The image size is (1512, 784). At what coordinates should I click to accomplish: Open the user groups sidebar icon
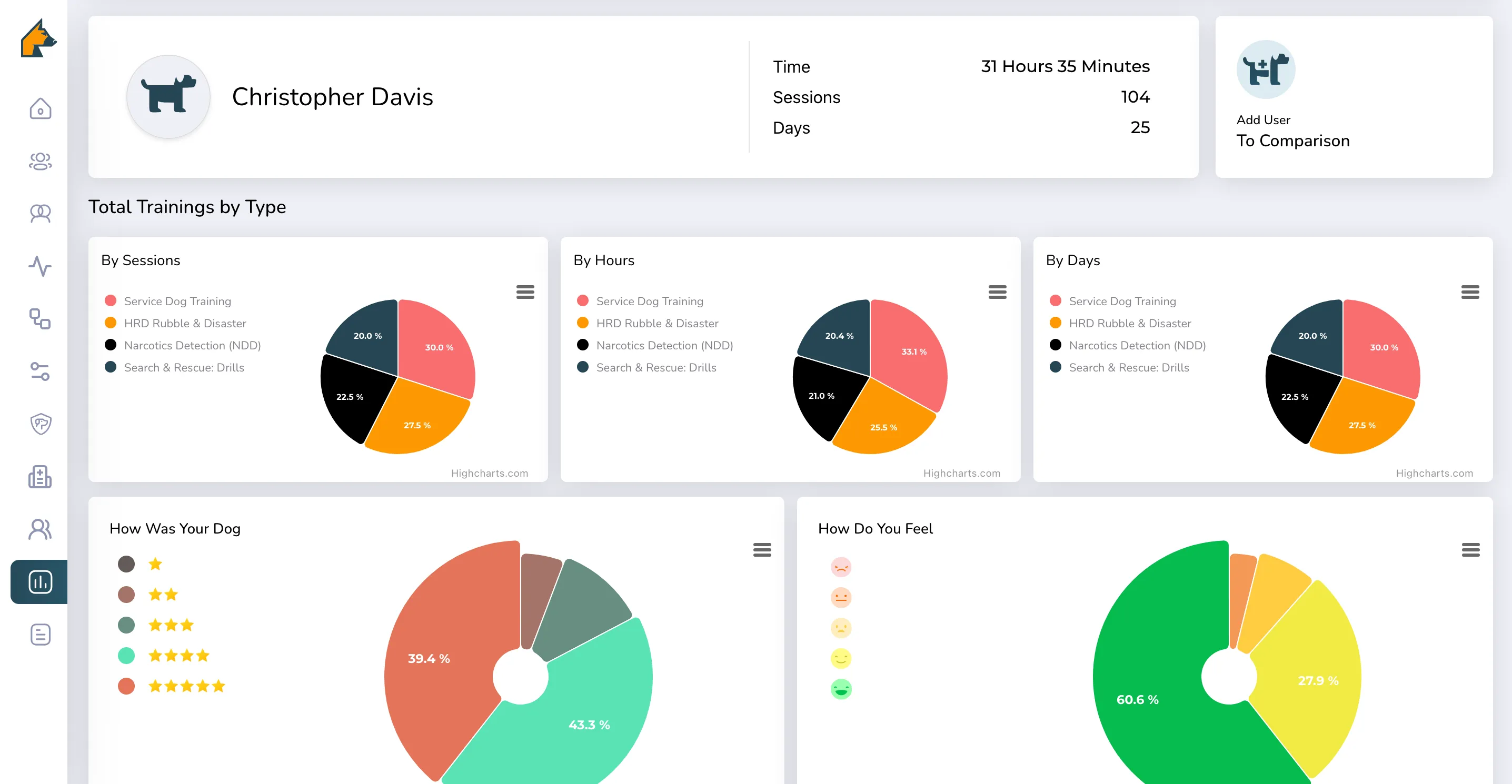point(40,161)
